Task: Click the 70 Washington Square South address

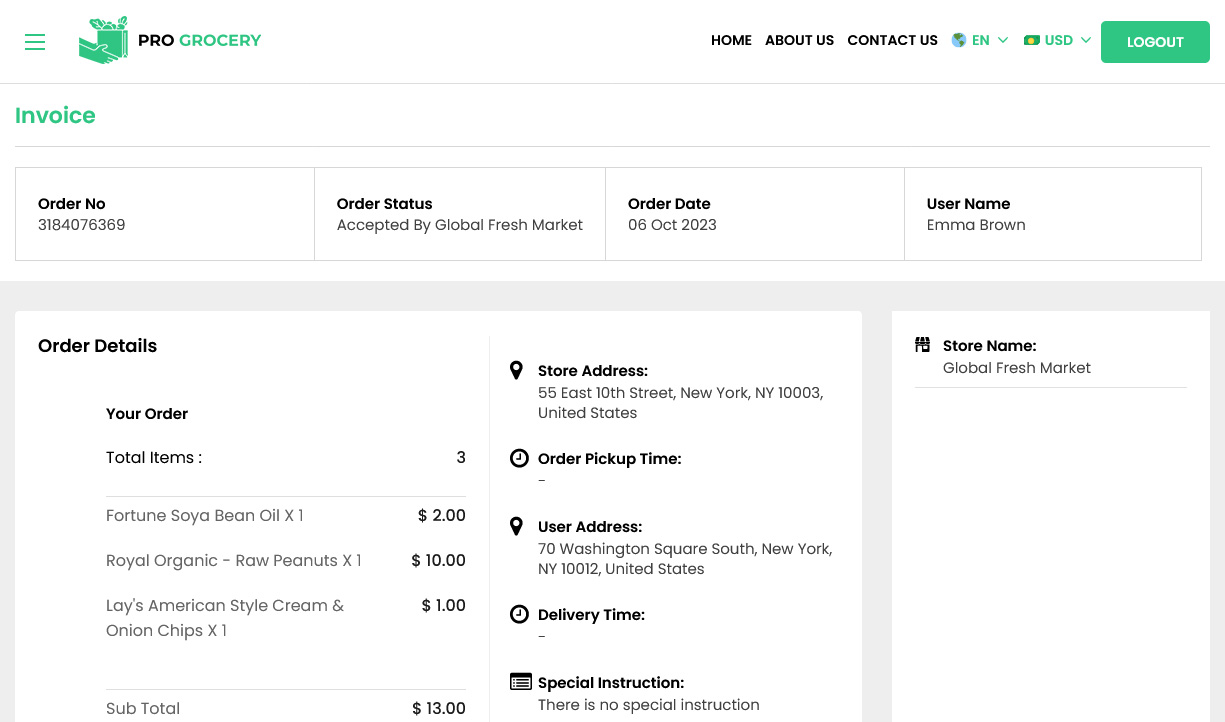Action: (x=685, y=559)
